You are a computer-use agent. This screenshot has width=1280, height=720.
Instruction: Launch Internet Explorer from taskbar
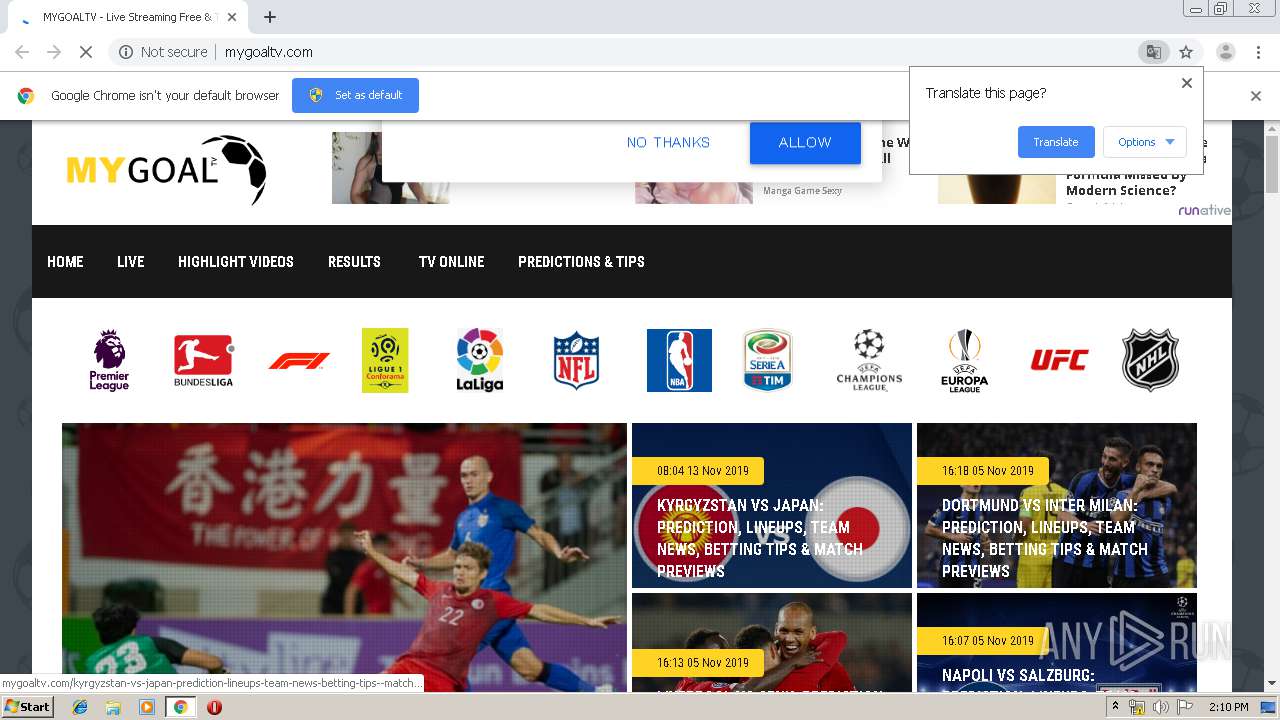point(80,707)
